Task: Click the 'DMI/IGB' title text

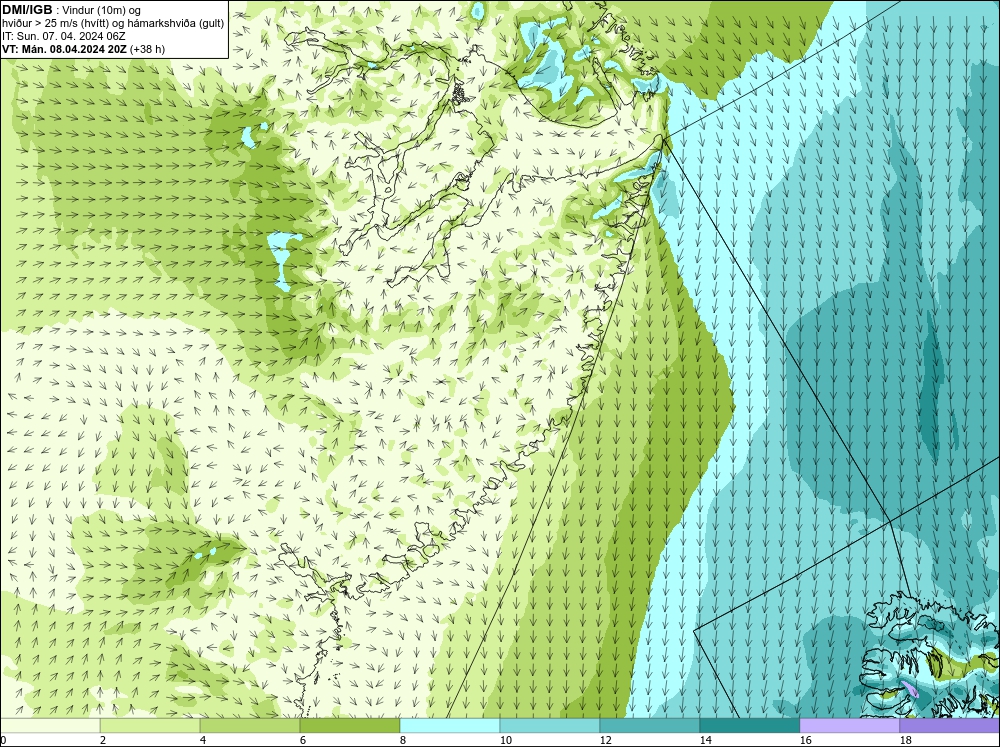Action: tap(27, 10)
